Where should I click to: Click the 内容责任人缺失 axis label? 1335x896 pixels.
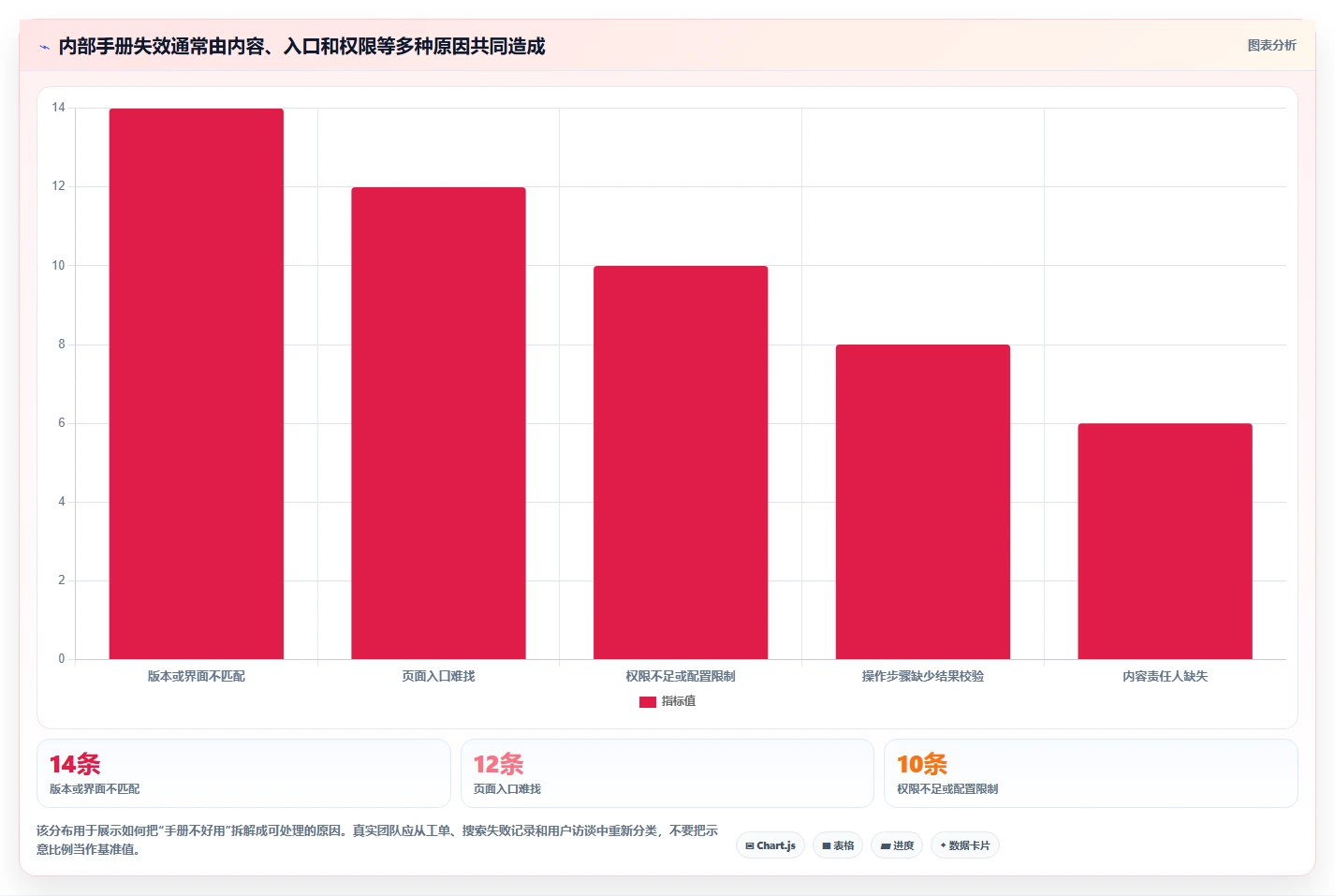click(1165, 676)
